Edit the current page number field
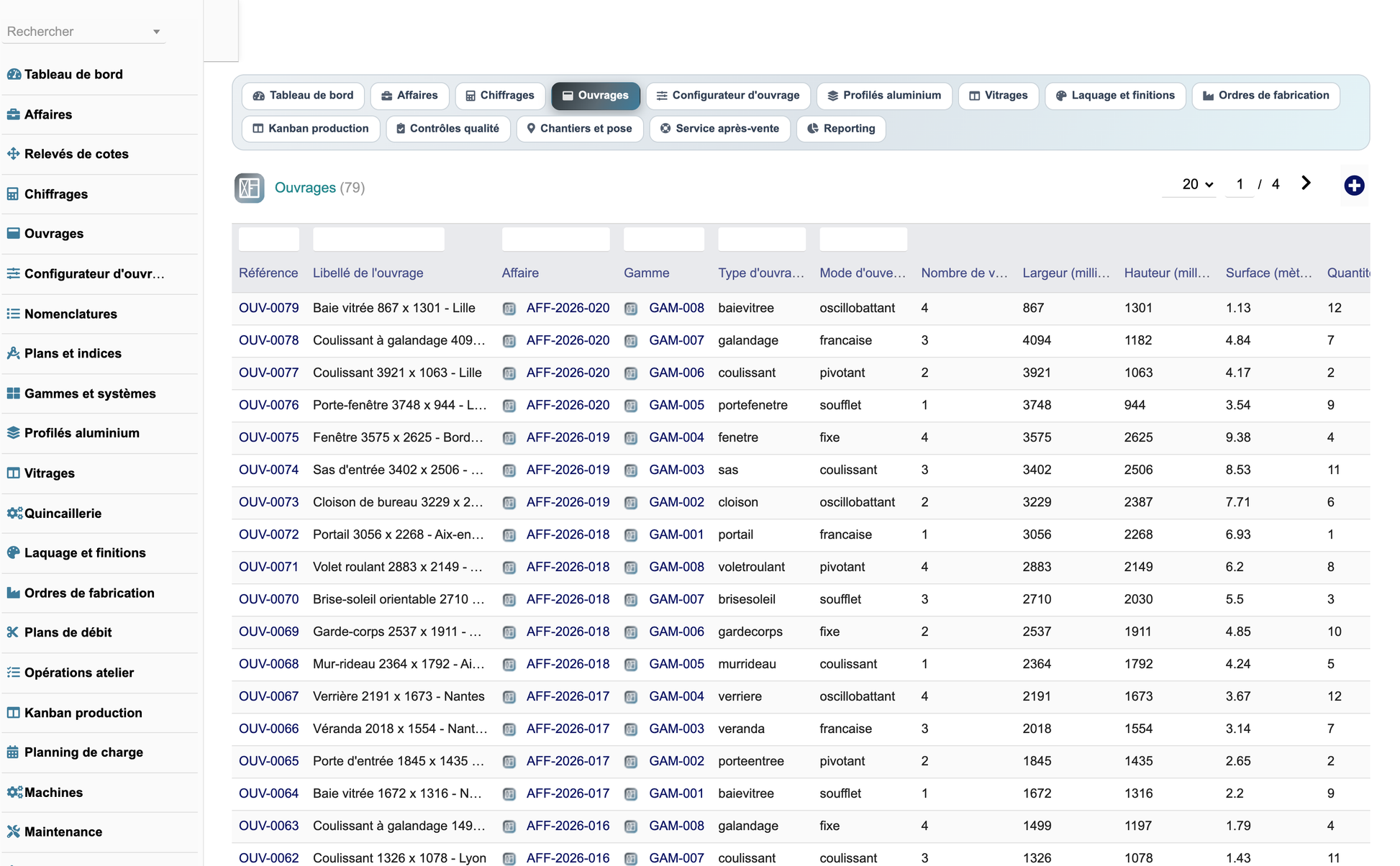The width and height of the screenshot is (1400, 866). [x=1240, y=185]
